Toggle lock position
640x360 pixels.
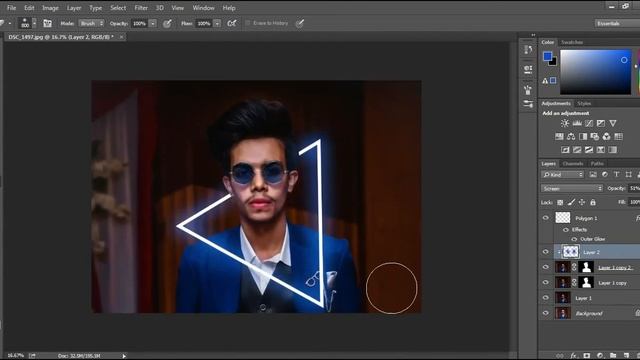pyautogui.click(x=582, y=202)
